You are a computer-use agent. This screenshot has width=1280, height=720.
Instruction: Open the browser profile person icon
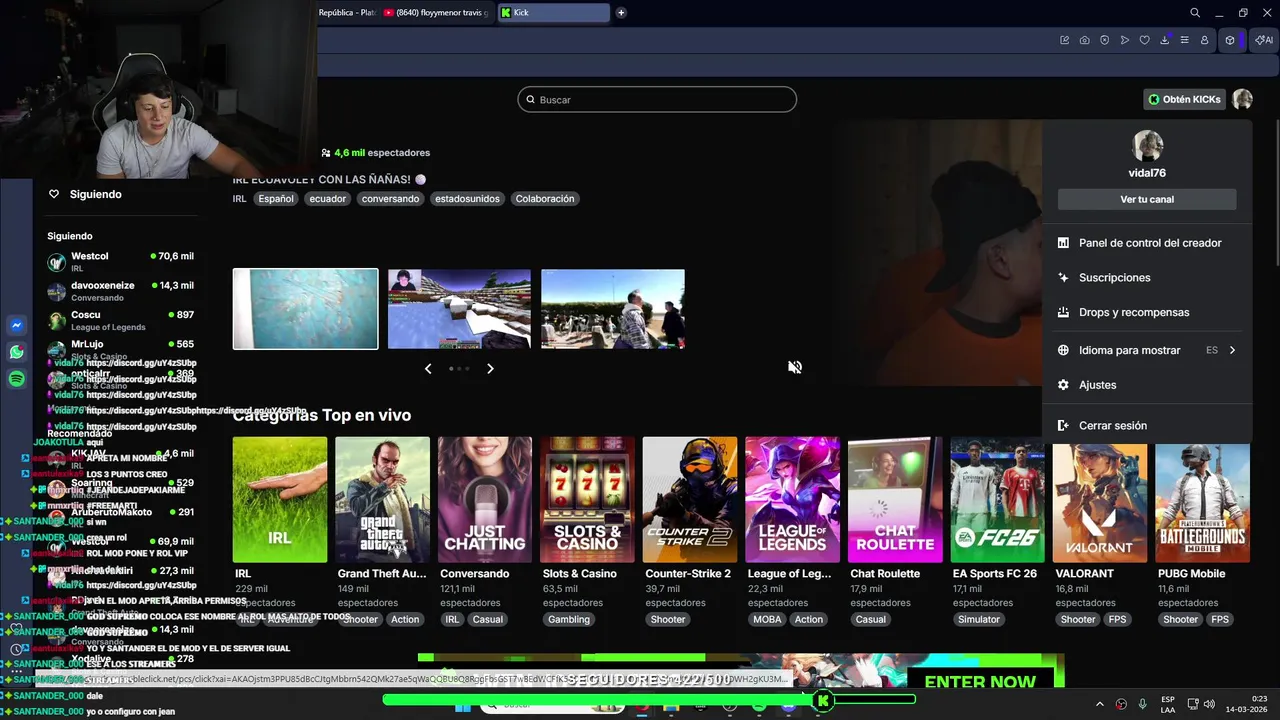(x=1205, y=40)
